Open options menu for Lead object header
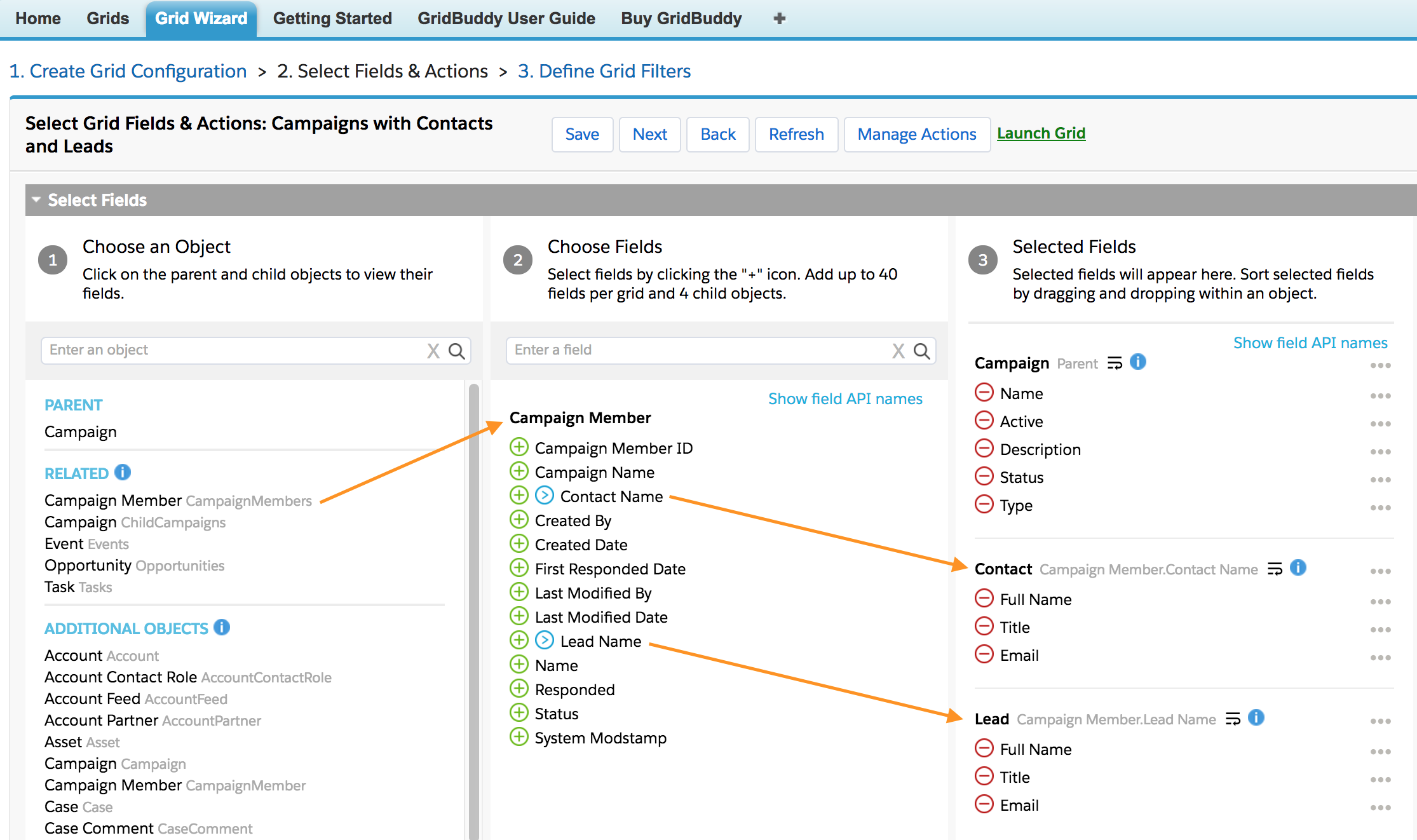The image size is (1417, 840). coord(1380,721)
